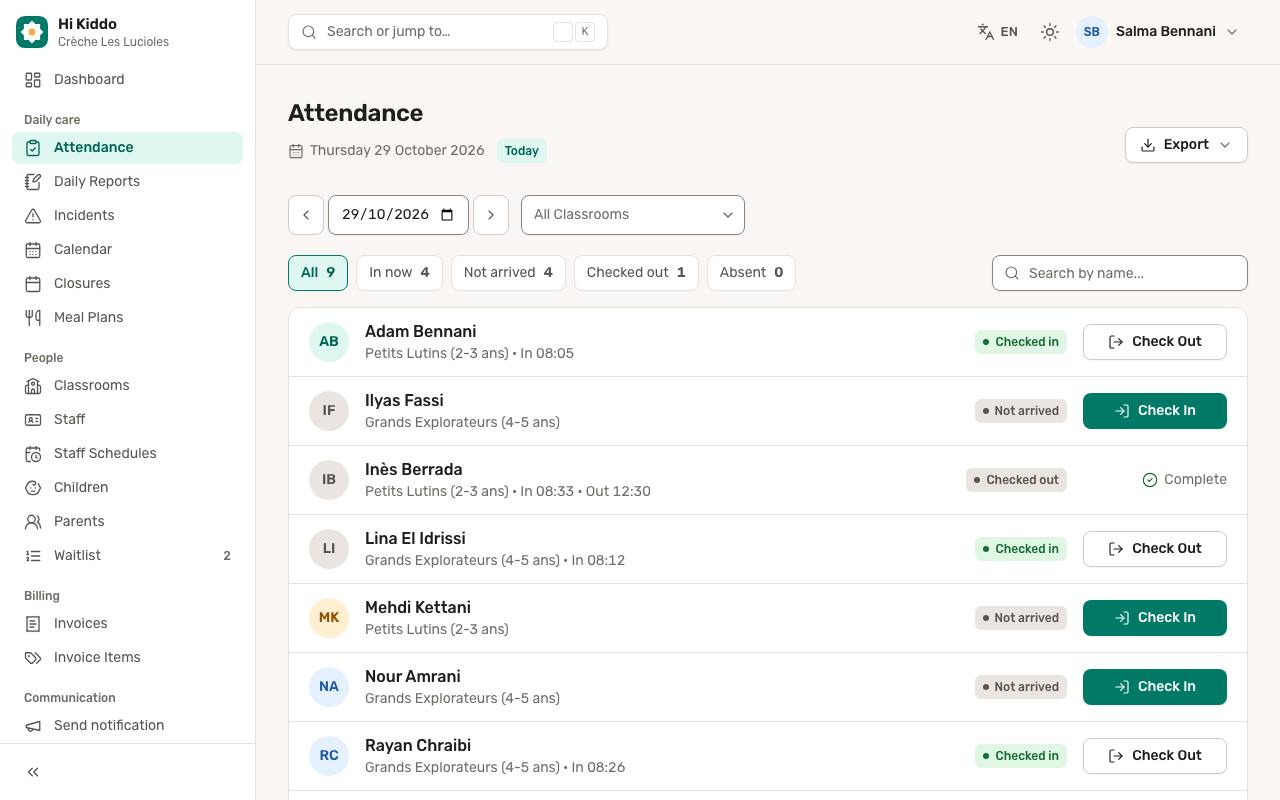
Task: Go to Incidents section
Action: pyautogui.click(x=127, y=215)
